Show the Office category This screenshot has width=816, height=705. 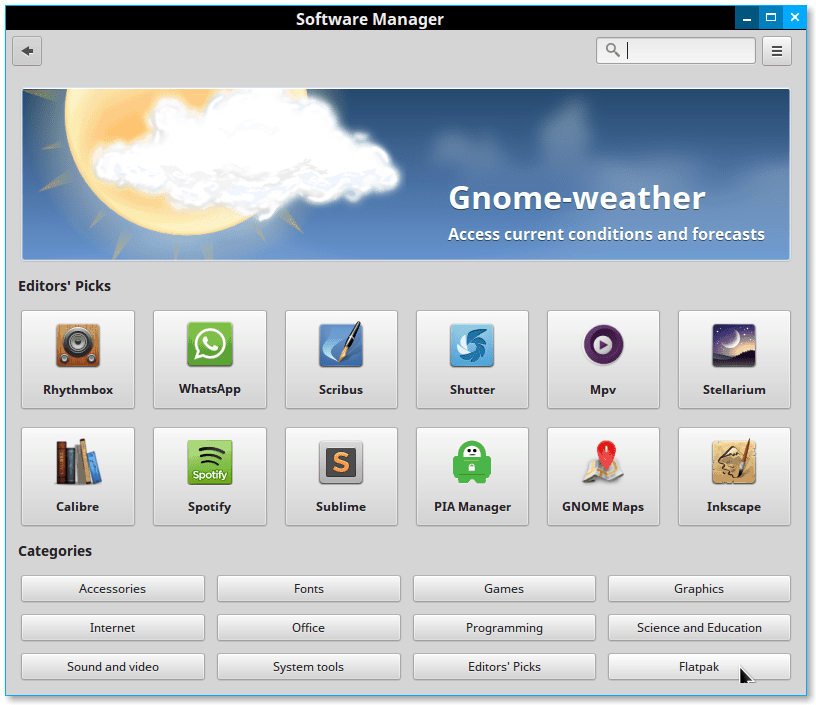coord(309,627)
